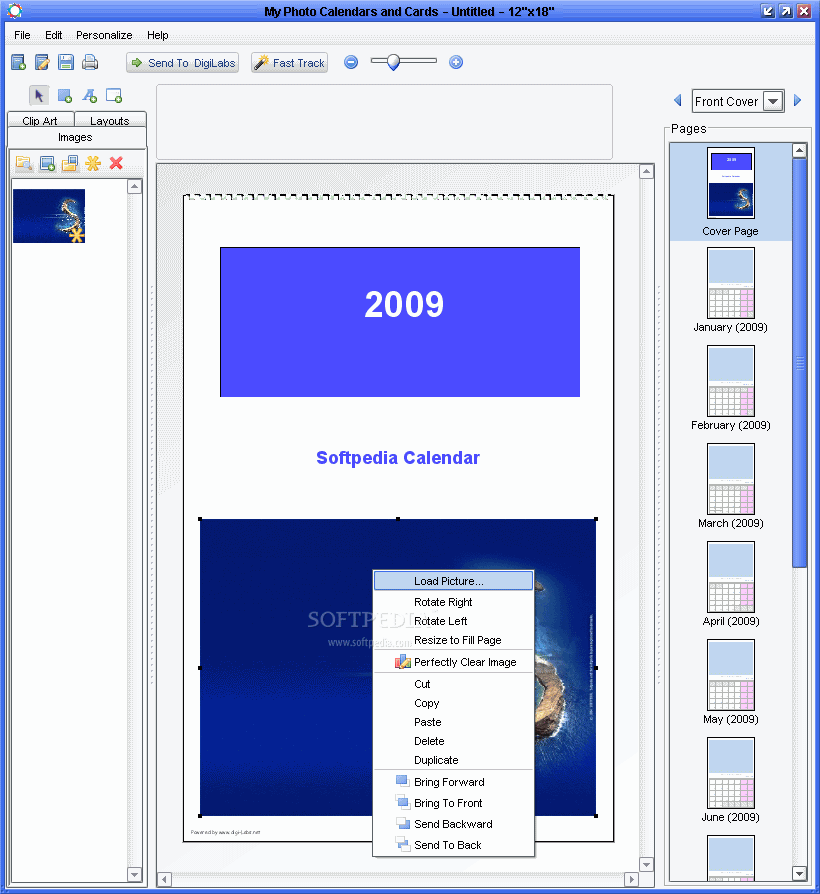Click the 2009 title on blue banner
Image resolution: width=820 pixels, height=894 pixels.
pyautogui.click(x=404, y=304)
